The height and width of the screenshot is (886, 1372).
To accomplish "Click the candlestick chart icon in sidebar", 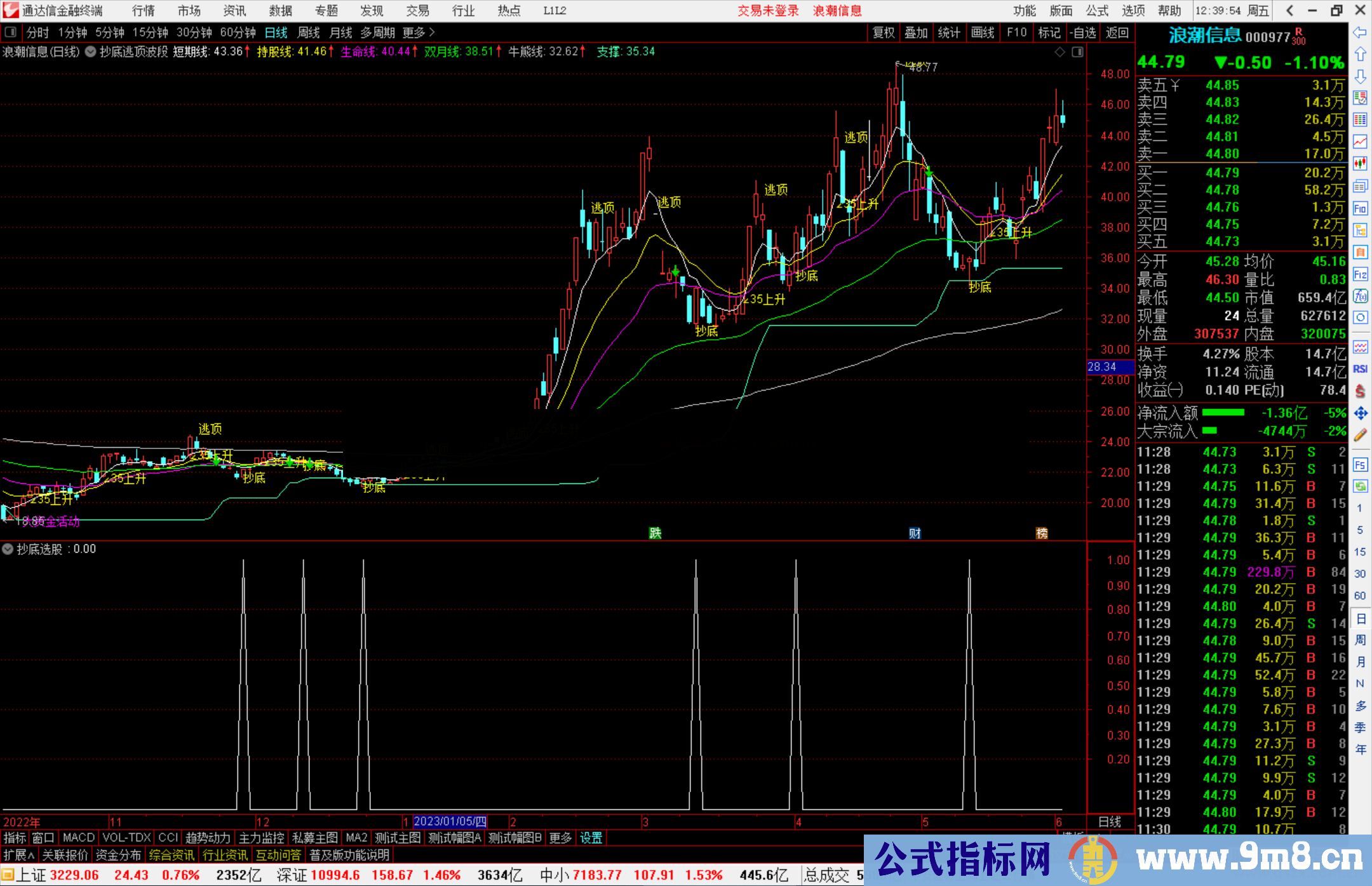I will pyautogui.click(x=1360, y=164).
